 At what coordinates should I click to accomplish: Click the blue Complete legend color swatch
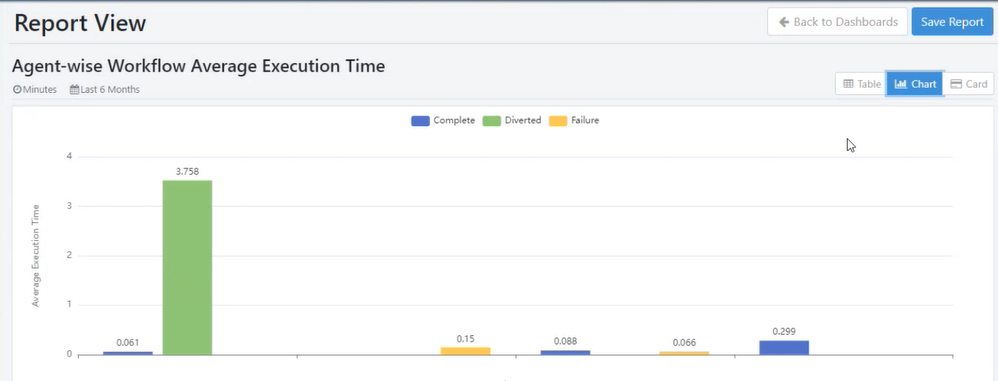(x=421, y=121)
